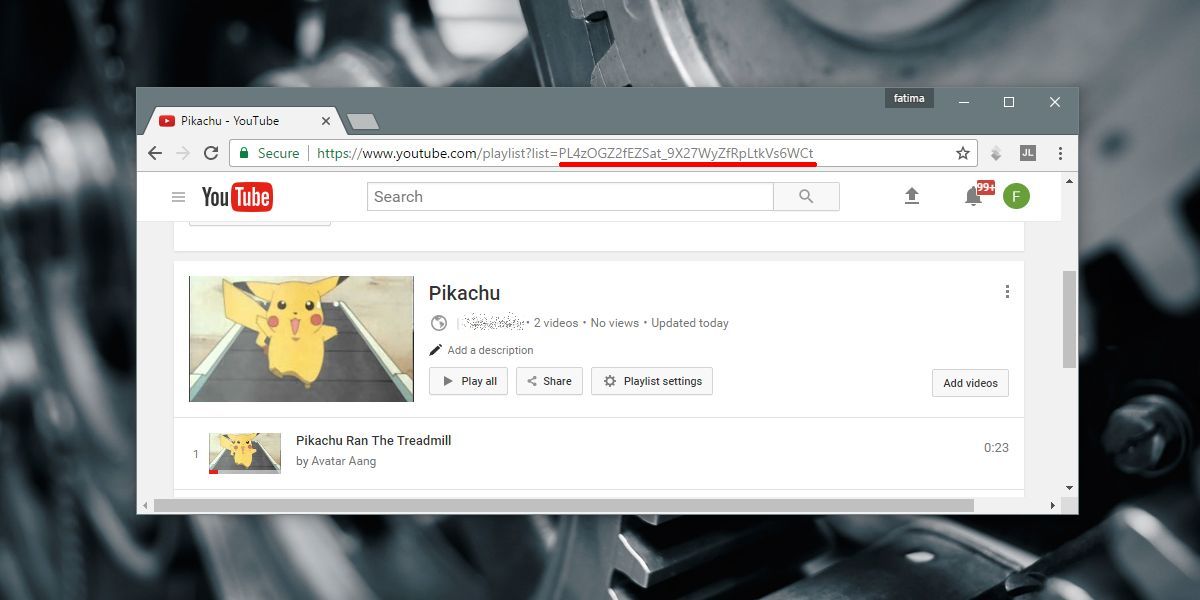Click the vertical scrollbar up arrow
This screenshot has width=1200, height=600.
[1069, 181]
